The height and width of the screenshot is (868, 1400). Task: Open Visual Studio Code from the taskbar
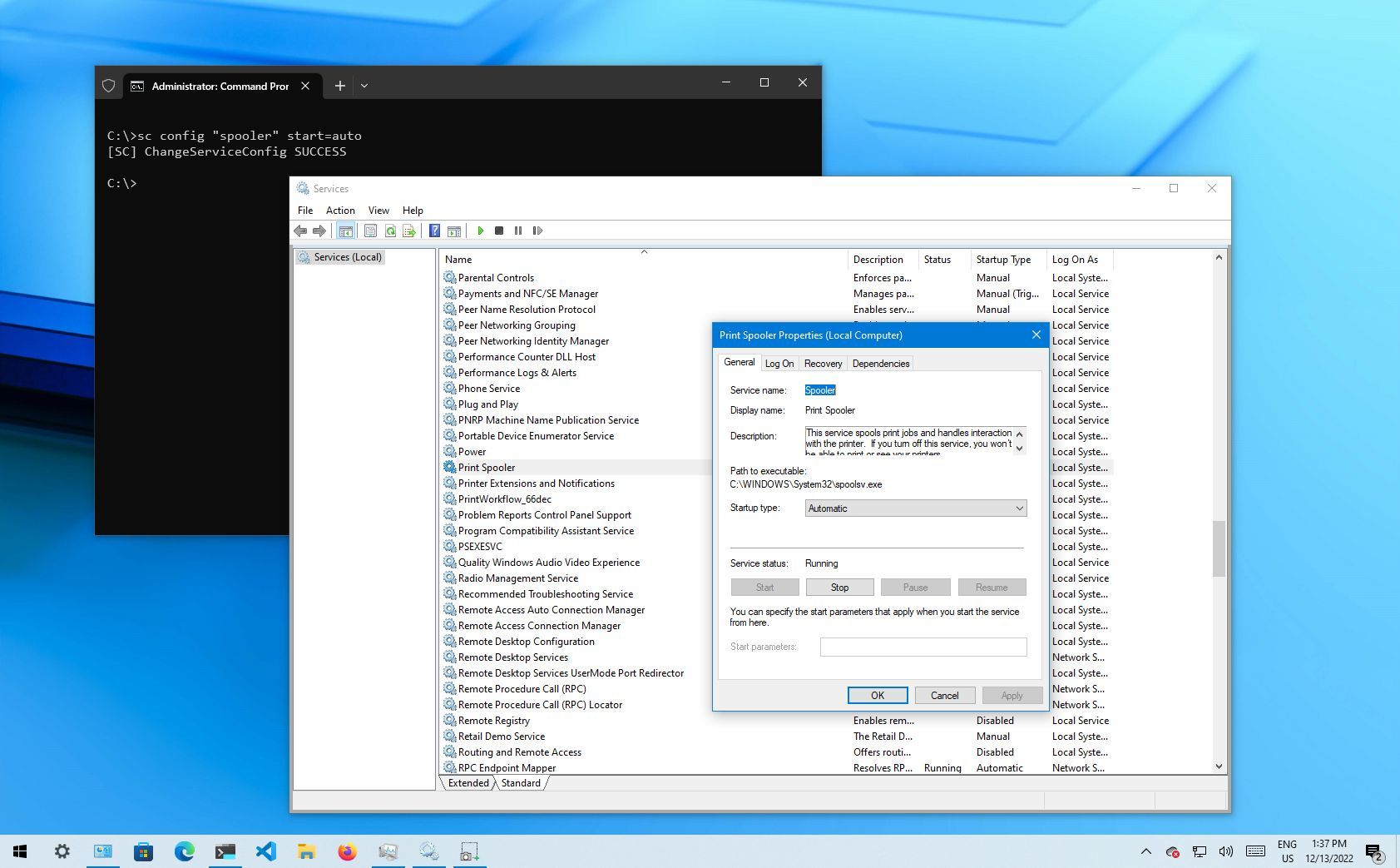click(x=265, y=851)
